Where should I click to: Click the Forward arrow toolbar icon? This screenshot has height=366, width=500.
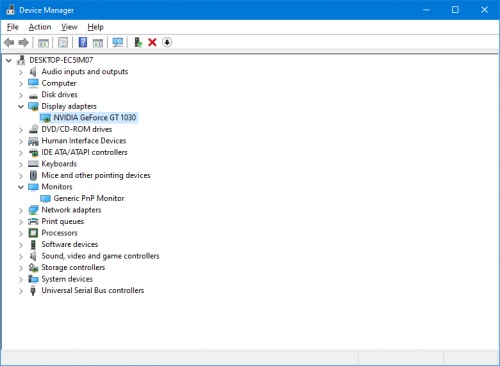(x=23, y=42)
